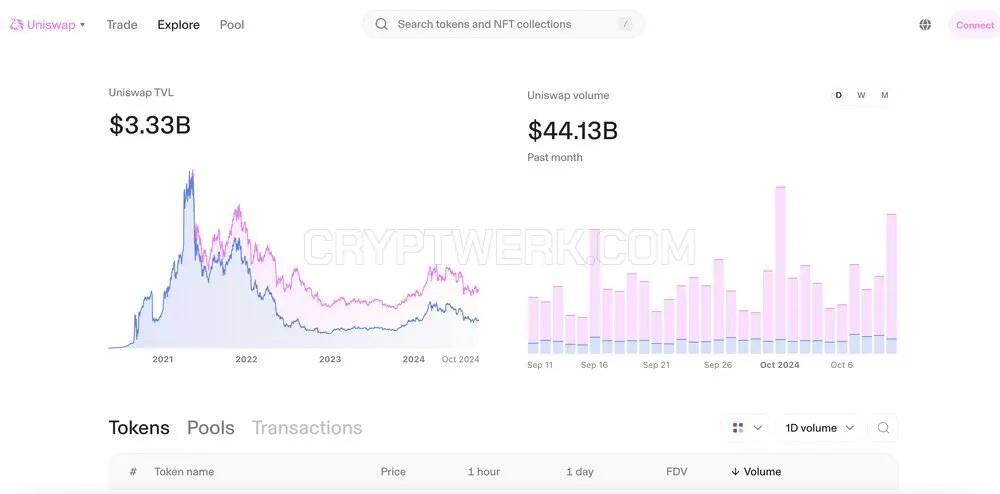Click the slash shortcut key badge
The height and width of the screenshot is (494, 1000).
pos(626,24)
